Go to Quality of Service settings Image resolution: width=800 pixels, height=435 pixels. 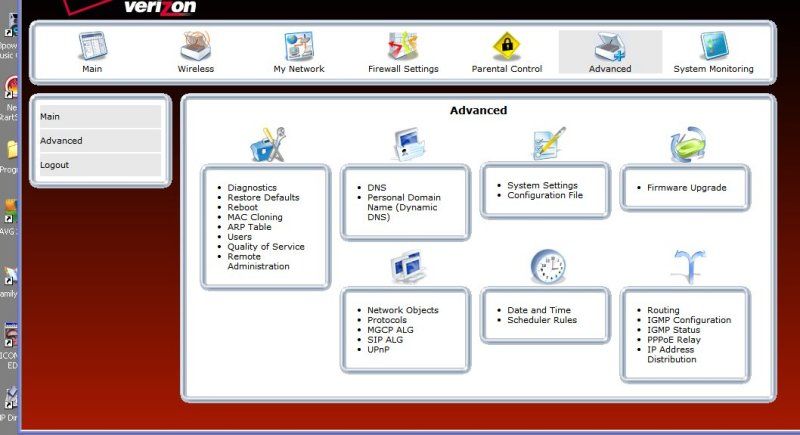[x=265, y=247]
